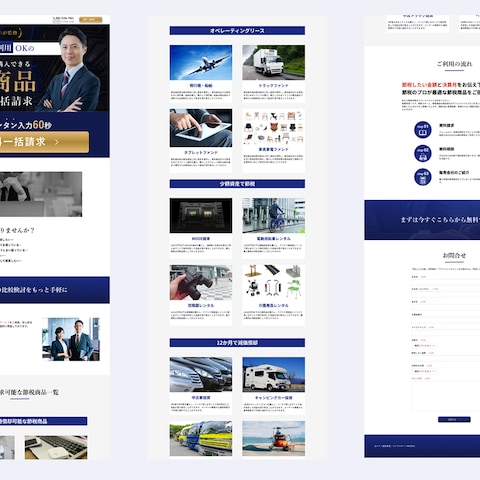Select the grayscale worried businessman photo

pyautogui.click(x=41, y=194)
